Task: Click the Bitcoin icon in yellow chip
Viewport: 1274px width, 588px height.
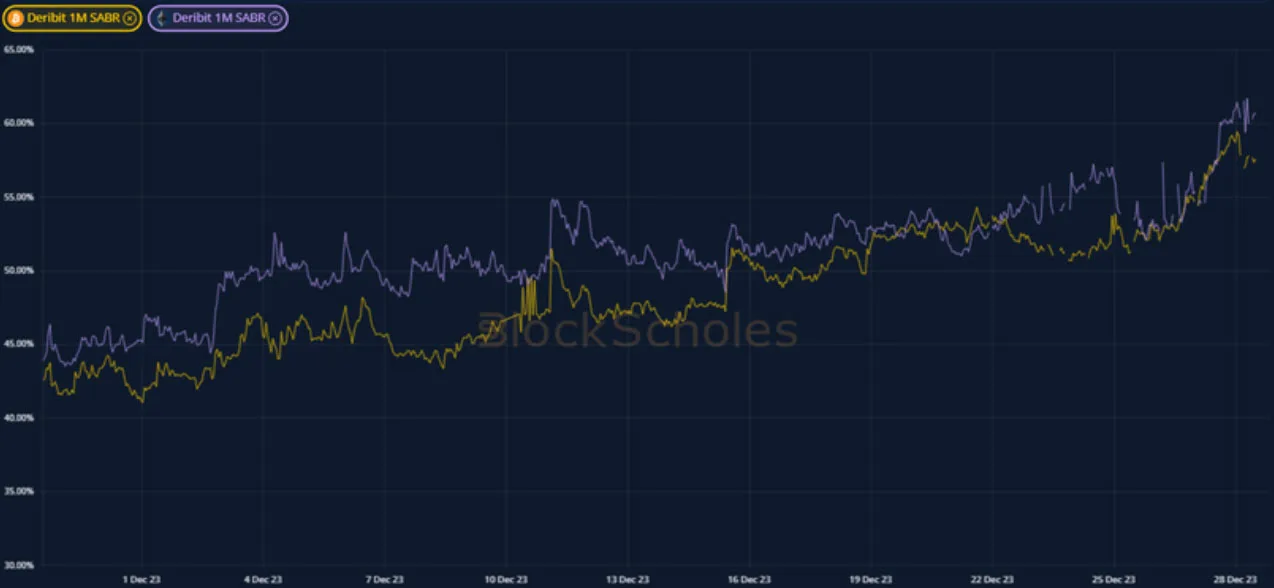Action: tap(16, 18)
